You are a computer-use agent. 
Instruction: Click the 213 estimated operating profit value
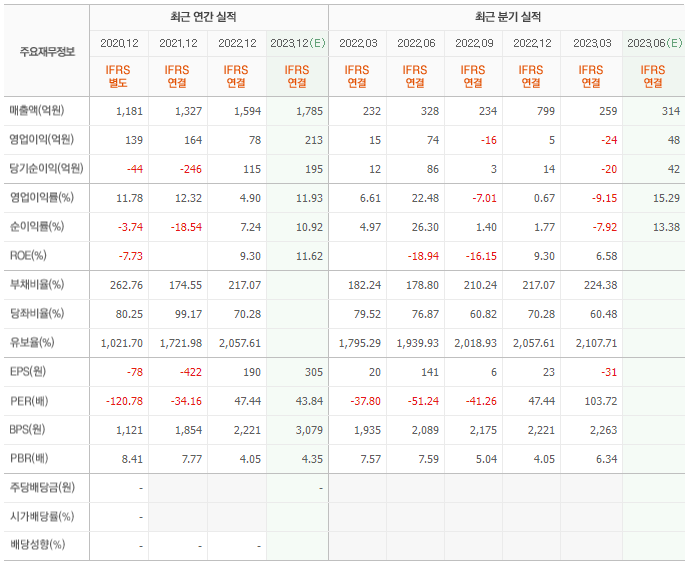[x=314, y=140]
